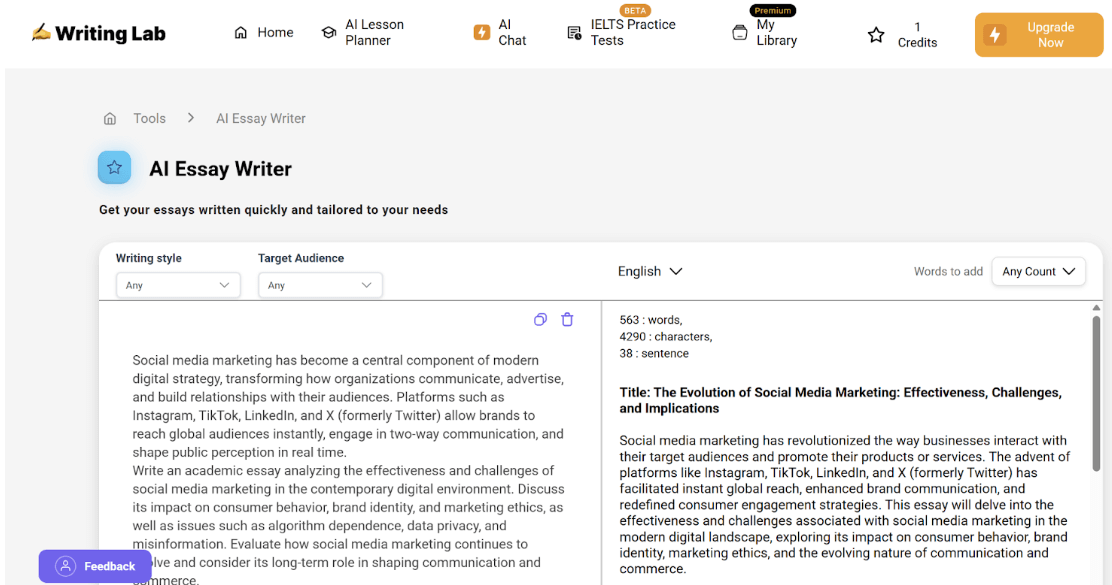Open the Tools breadcrumb link
Viewport: 1112px width, 585px height.
pos(149,117)
